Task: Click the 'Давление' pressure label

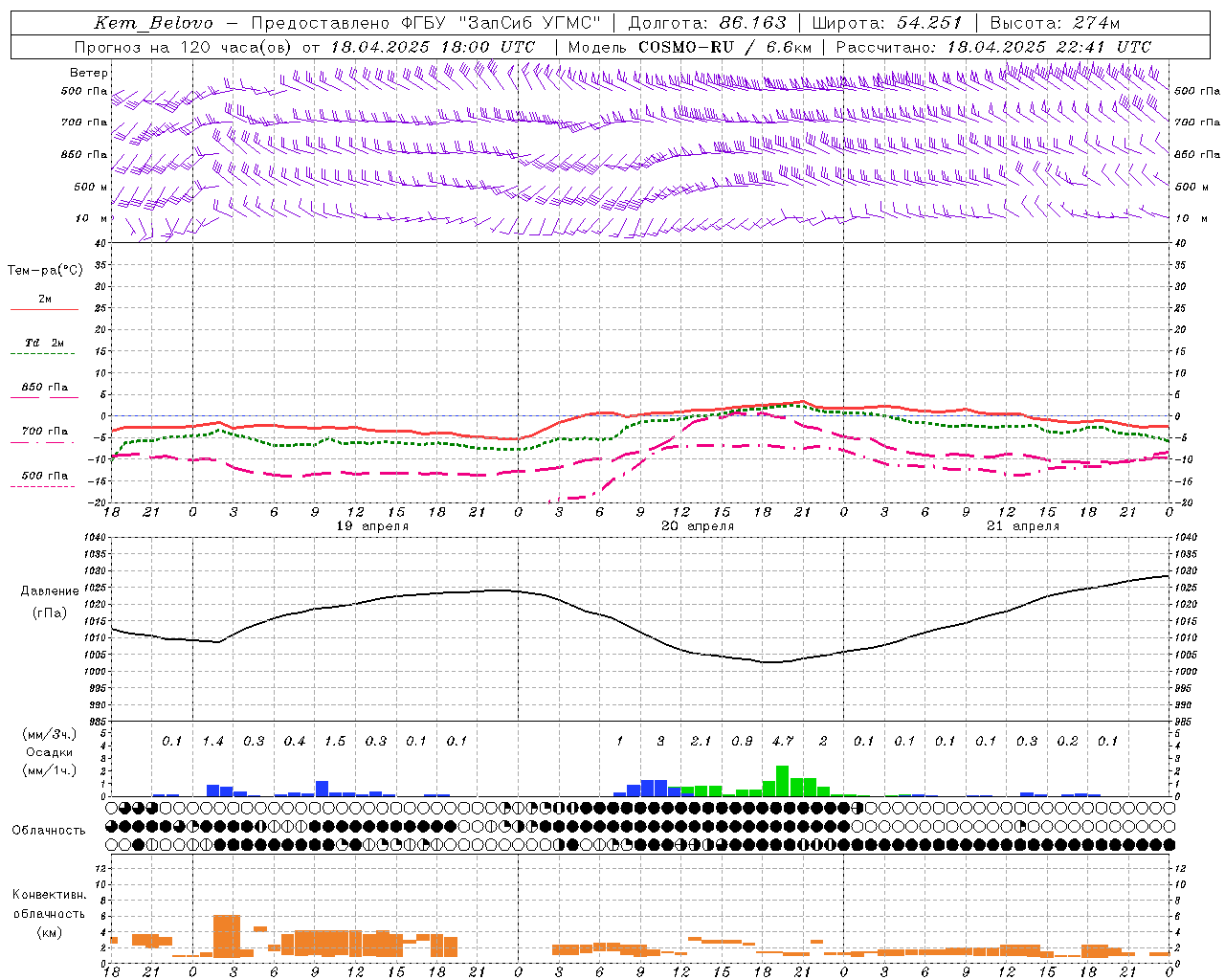Action: click(x=50, y=591)
